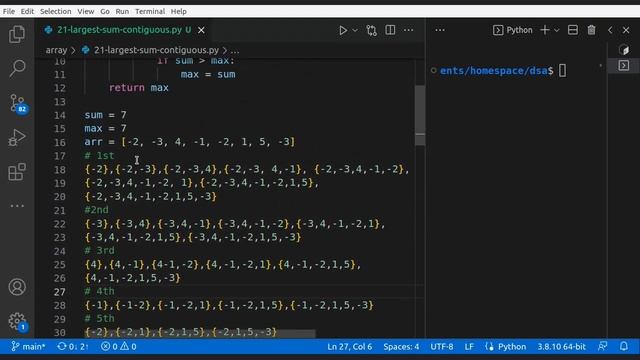
Task: Open the Source Control view
Action: (18, 104)
